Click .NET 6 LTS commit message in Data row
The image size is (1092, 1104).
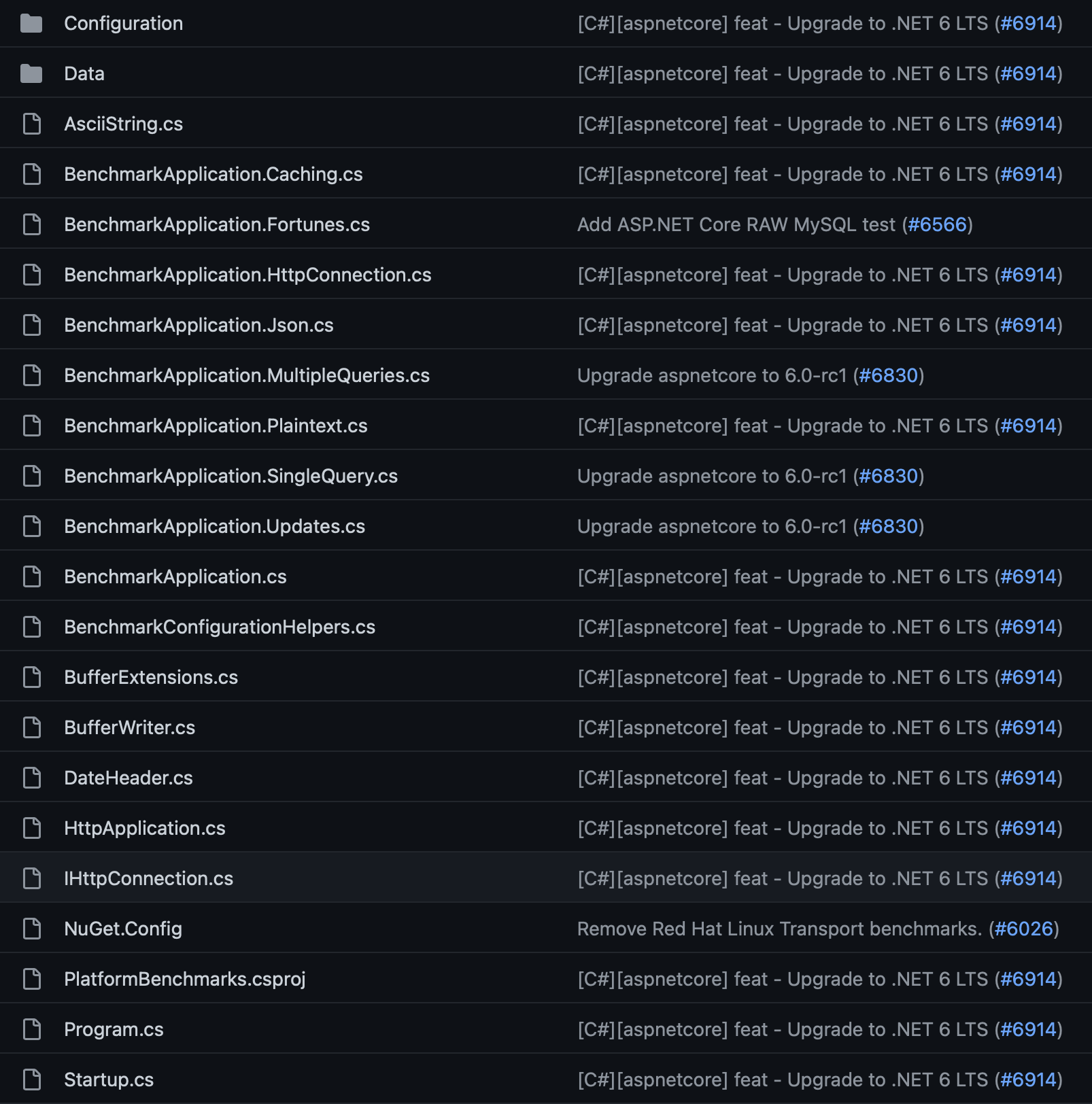[783, 74]
